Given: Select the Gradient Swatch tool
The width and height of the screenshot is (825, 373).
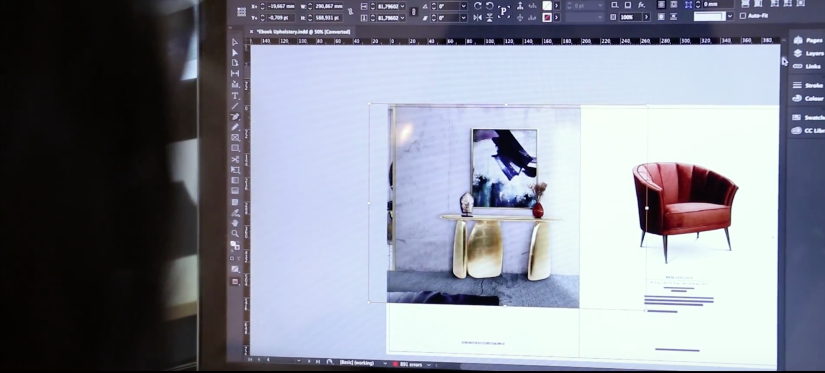Looking at the screenshot, I should (235, 181).
